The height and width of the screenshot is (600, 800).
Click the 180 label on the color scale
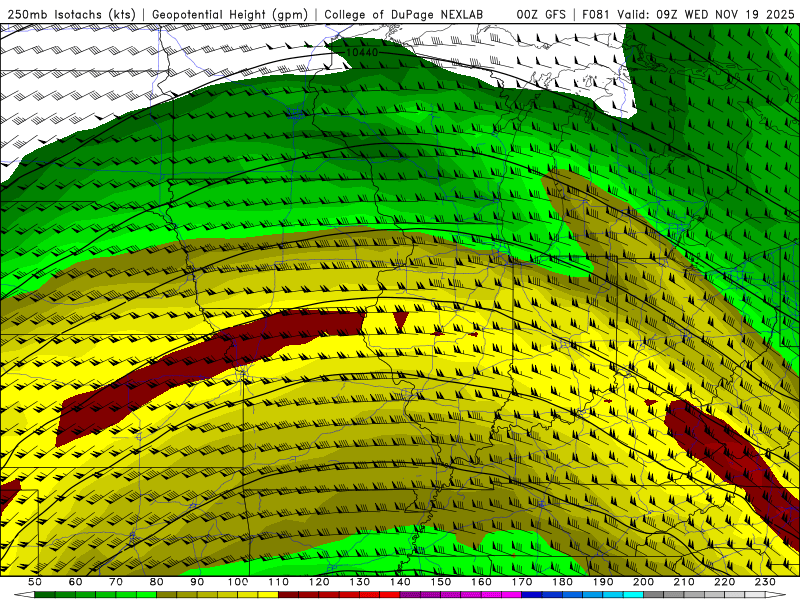[562, 582]
